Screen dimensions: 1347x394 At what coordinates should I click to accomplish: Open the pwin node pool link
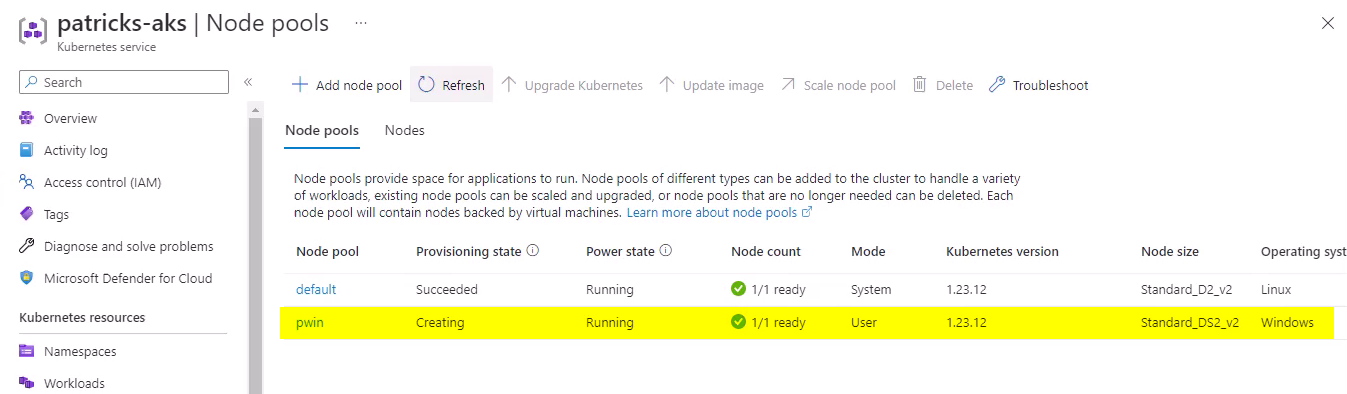click(x=310, y=323)
